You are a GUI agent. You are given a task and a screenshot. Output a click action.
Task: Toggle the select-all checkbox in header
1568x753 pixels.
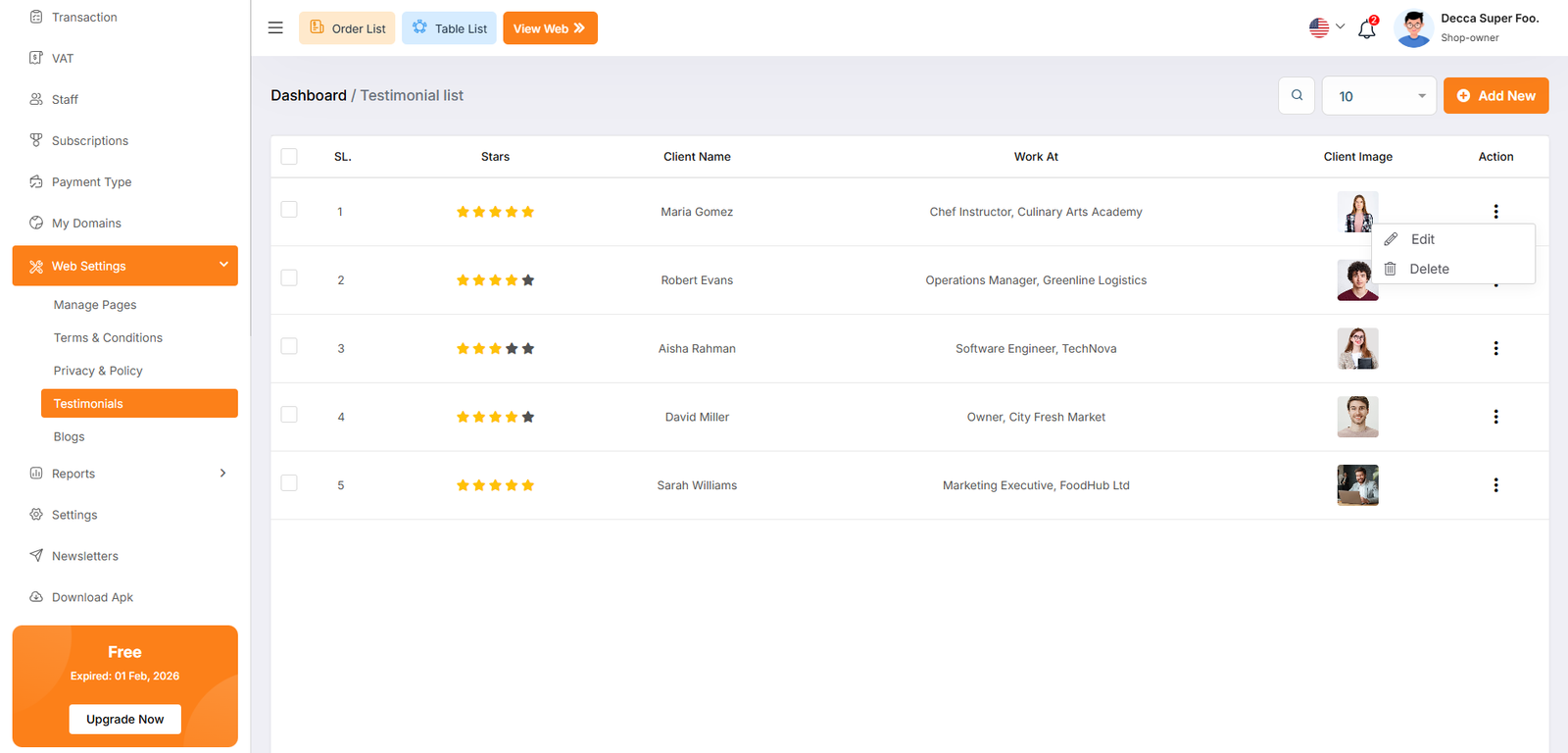(289, 157)
